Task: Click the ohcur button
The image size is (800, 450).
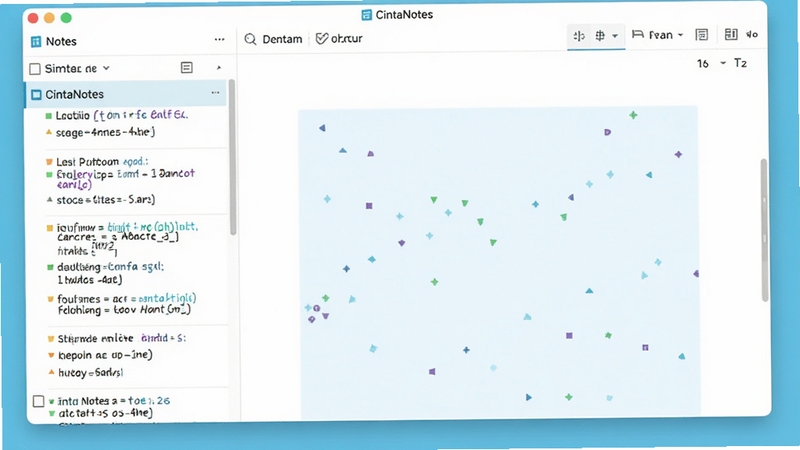Action: pos(339,38)
